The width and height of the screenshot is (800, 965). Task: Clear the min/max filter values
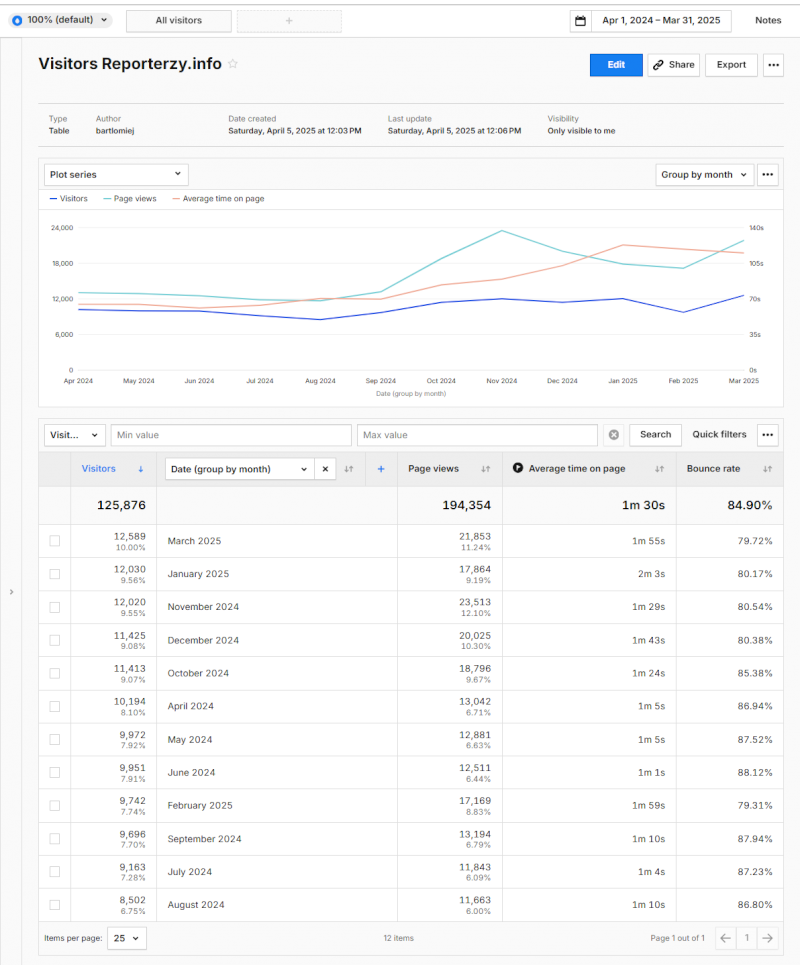(614, 435)
